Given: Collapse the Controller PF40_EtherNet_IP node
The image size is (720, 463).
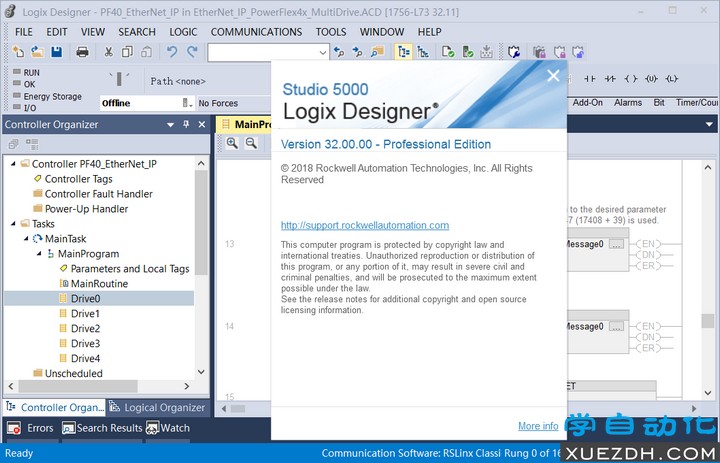Looking at the screenshot, I should [x=13, y=164].
